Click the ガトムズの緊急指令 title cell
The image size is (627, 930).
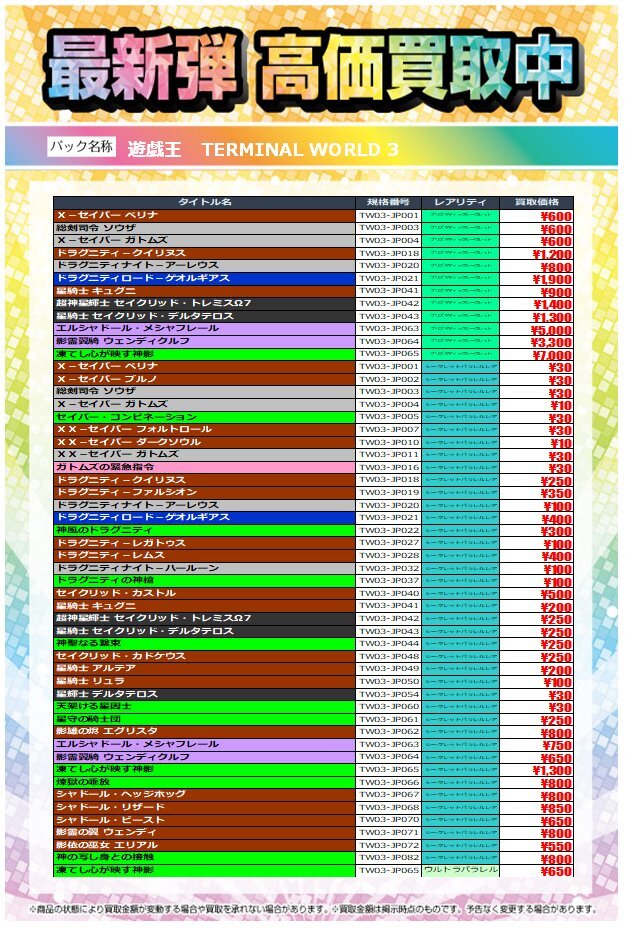tap(205, 467)
